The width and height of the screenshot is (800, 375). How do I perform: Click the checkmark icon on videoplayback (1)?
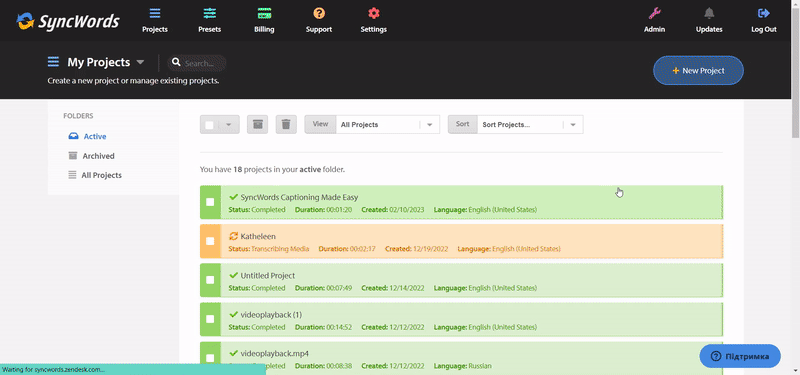pos(234,314)
